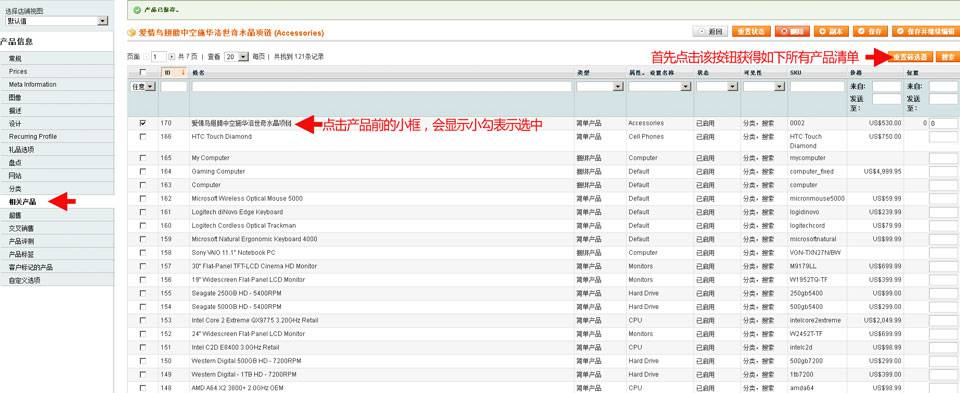Click the price cell US$4,999.95
The image size is (960, 393).
(x=883, y=171)
